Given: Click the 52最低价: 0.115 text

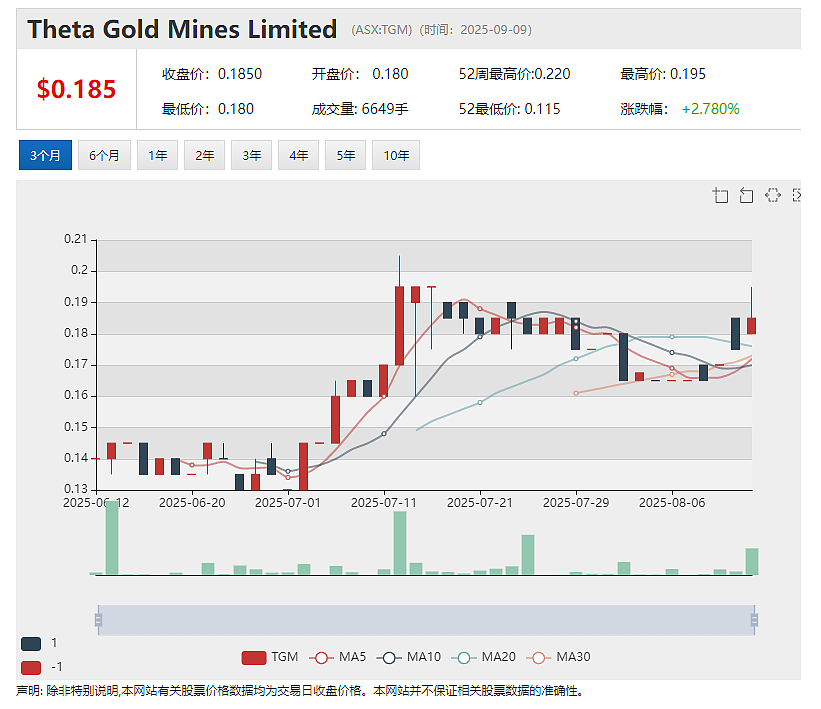Looking at the screenshot, I should [509, 109].
